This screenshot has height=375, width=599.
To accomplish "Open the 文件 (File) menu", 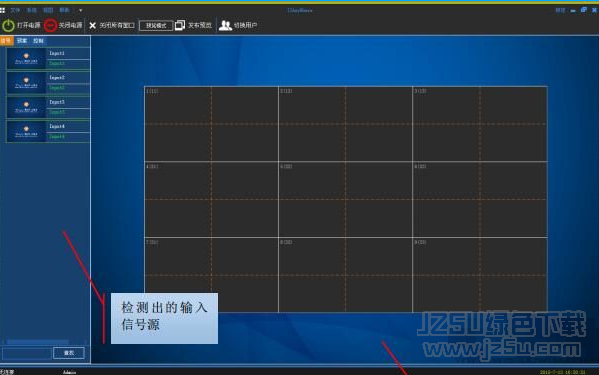I will [15, 10].
